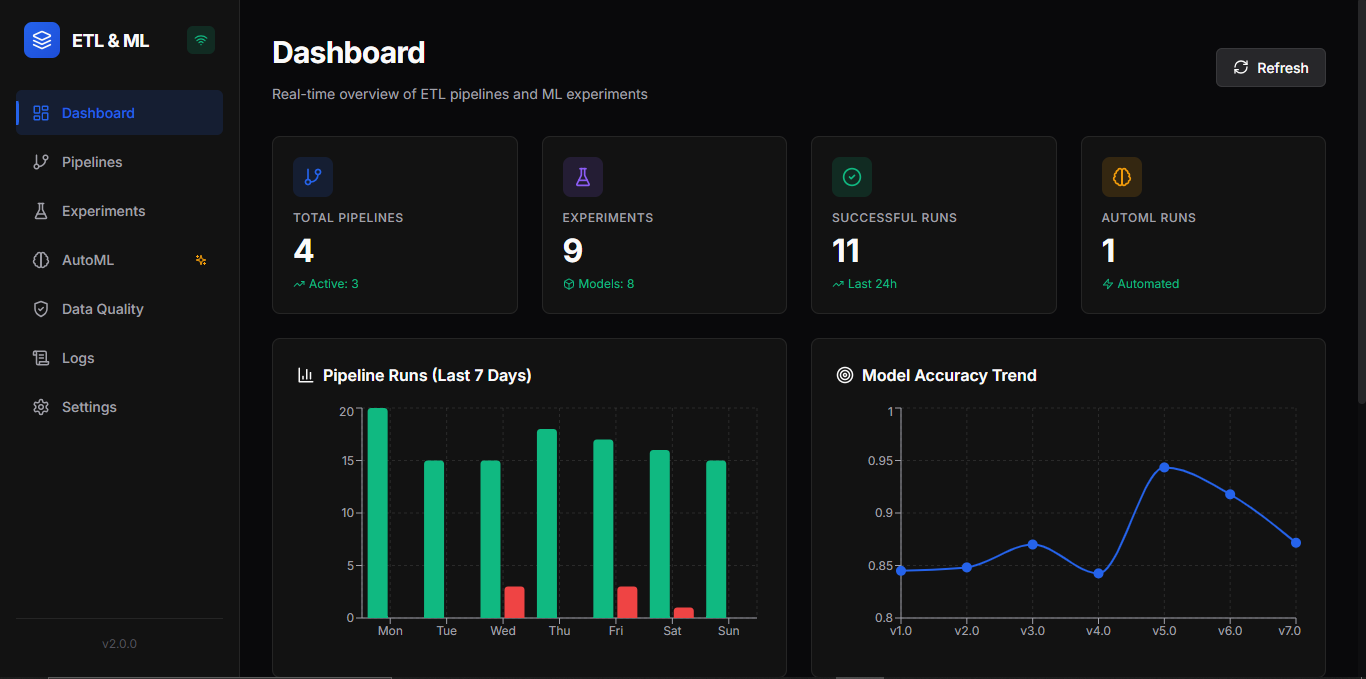Screen dimensions: 1366x679
Task: Click the 'Last 24h' text
Action: [x=873, y=284]
